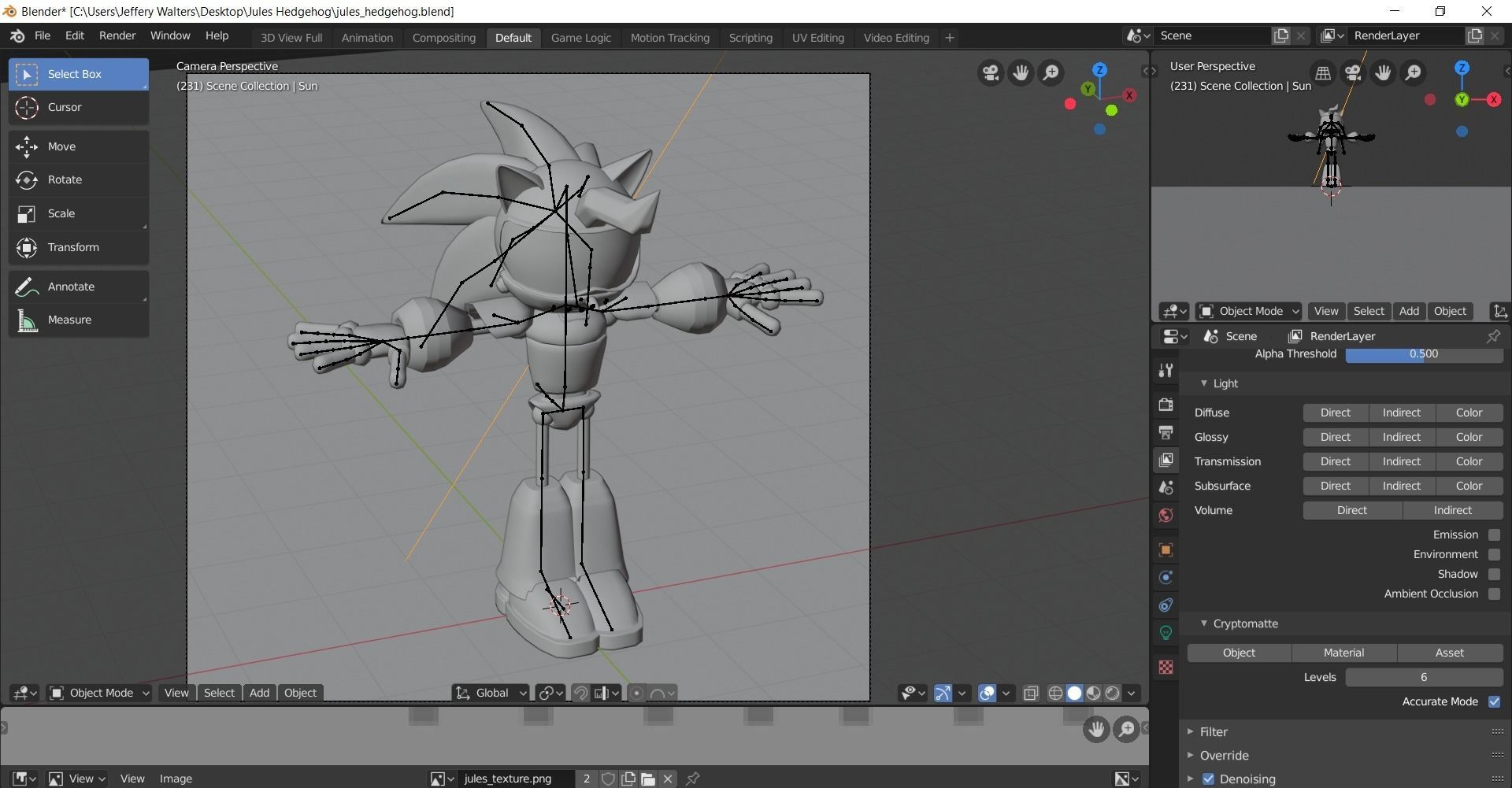
Task: Select the Cursor tool
Action: click(x=79, y=107)
